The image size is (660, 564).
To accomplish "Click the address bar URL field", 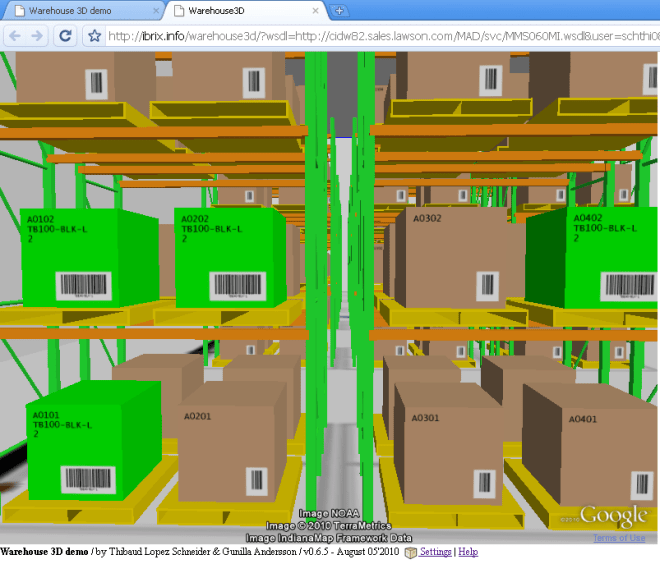I will click(x=380, y=36).
